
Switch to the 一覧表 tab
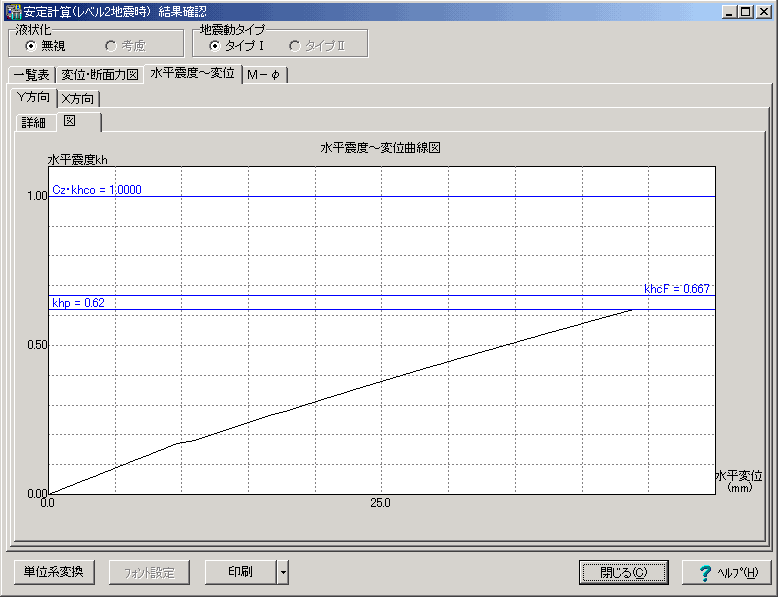tap(31, 74)
